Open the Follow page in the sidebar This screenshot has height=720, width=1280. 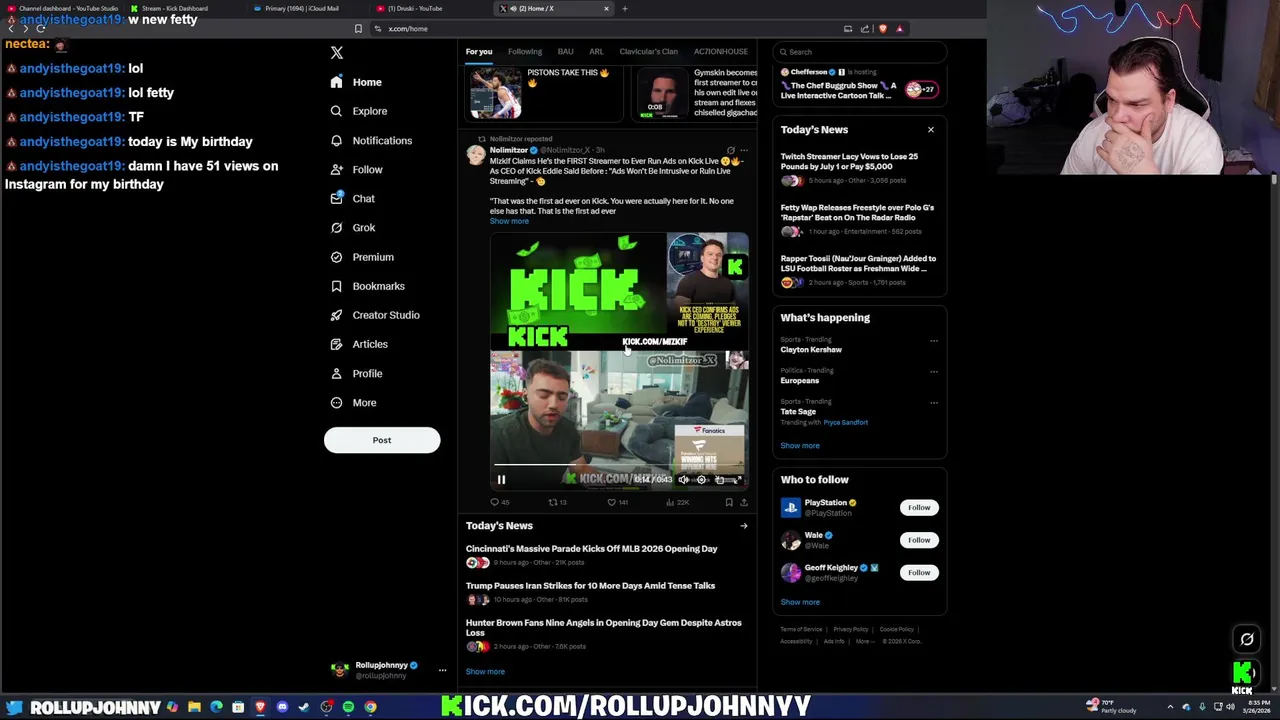(357, 170)
